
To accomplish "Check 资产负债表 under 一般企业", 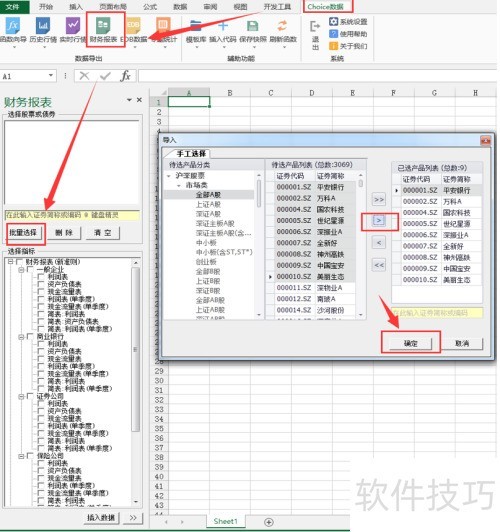I will click(41, 284).
